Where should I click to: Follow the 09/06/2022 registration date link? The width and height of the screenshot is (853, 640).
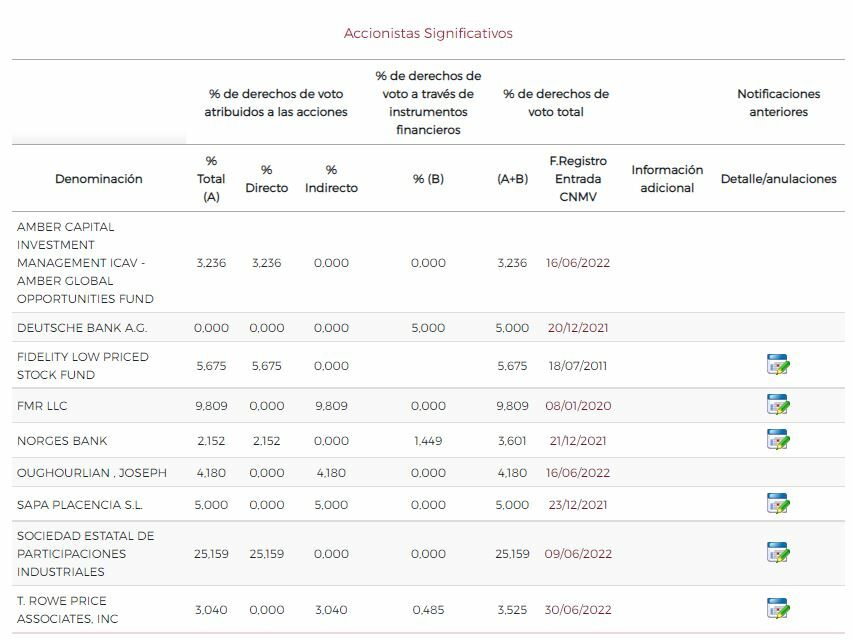click(579, 554)
